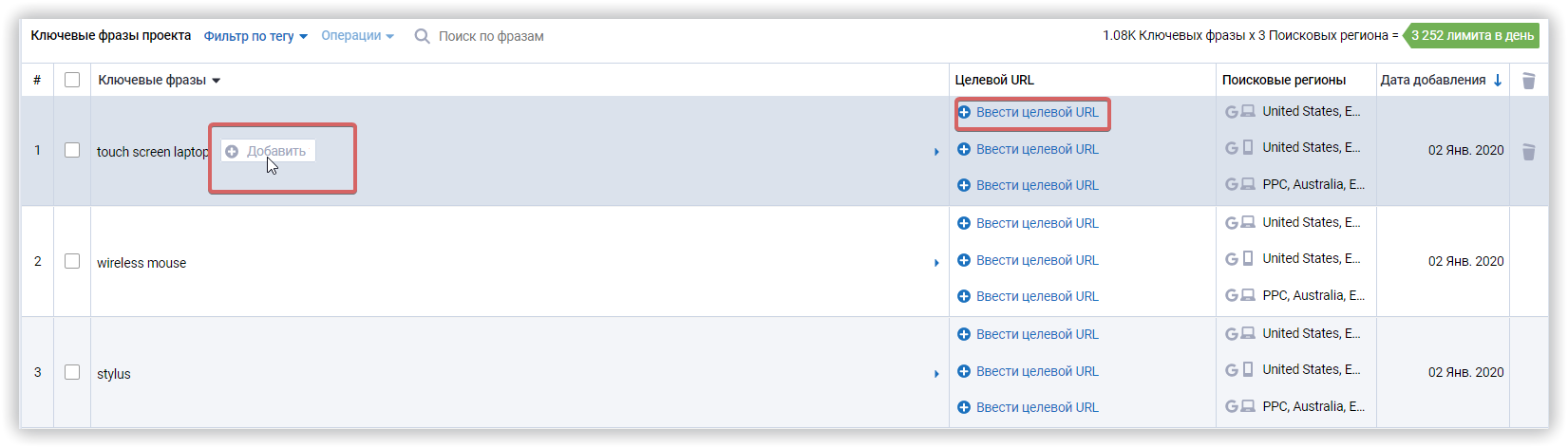Image resolution: width=1568 pixels, height=448 pixels.
Task: Select the wireless mouse row checkbox
Action: pyautogui.click(x=72, y=261)
